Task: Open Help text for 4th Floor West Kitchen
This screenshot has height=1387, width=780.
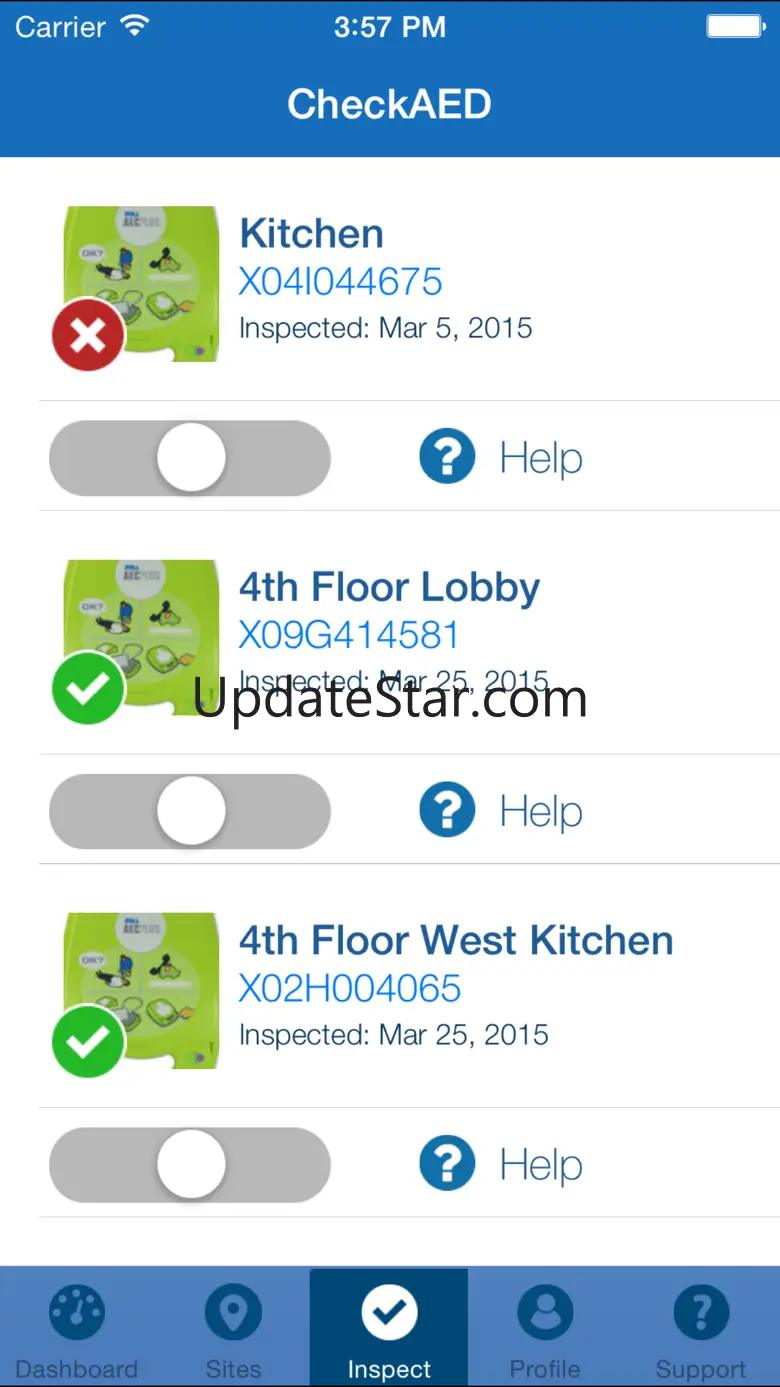Action: coord(541,1165)
